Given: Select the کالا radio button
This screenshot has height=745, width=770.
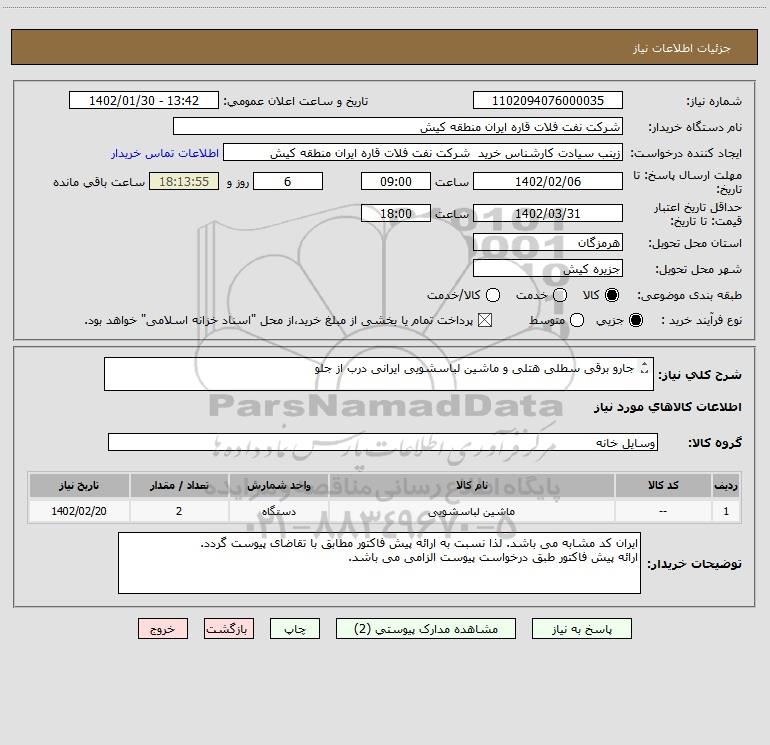Looking at the screenshot, I should [x=612, y=295].
